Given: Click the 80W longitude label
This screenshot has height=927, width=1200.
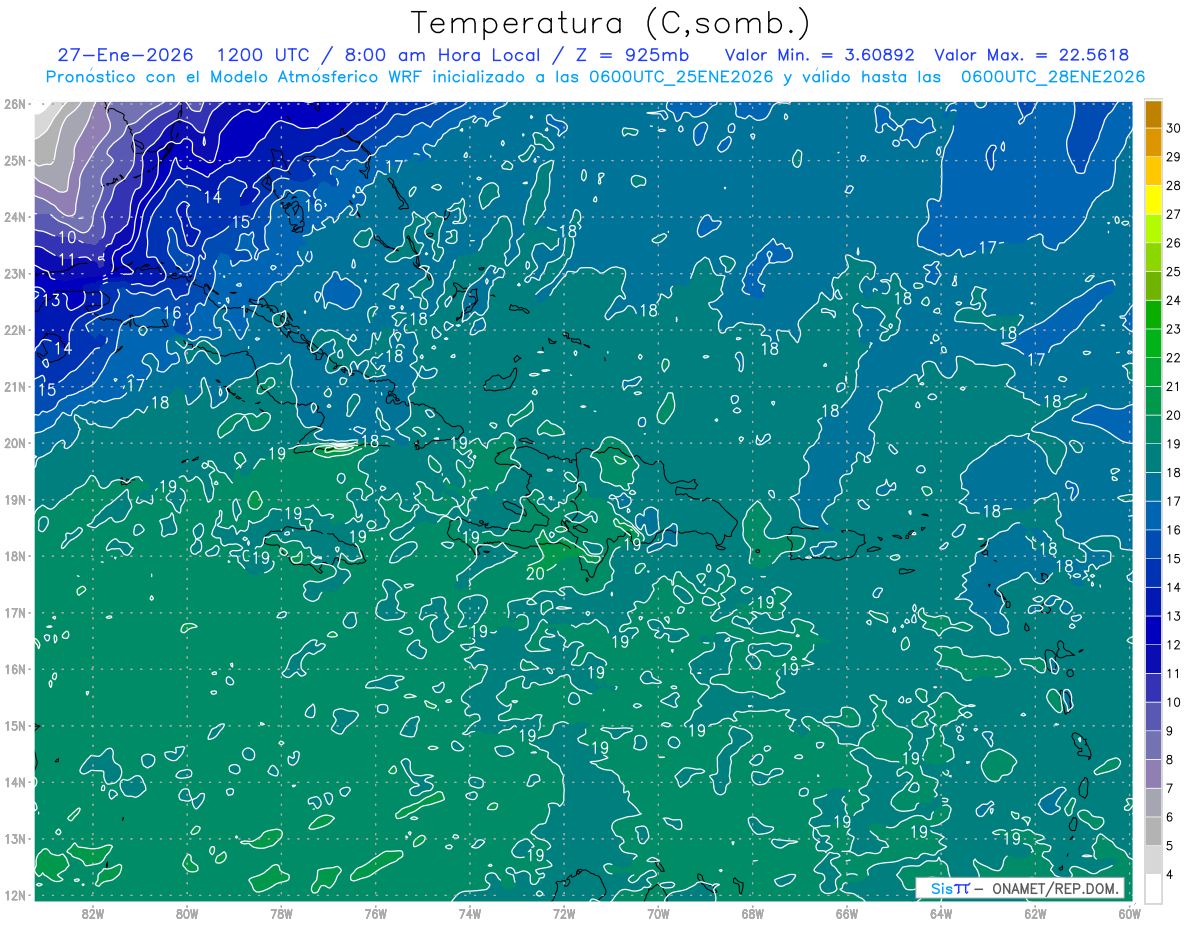Looking at the screenshot, I should 187,912.
